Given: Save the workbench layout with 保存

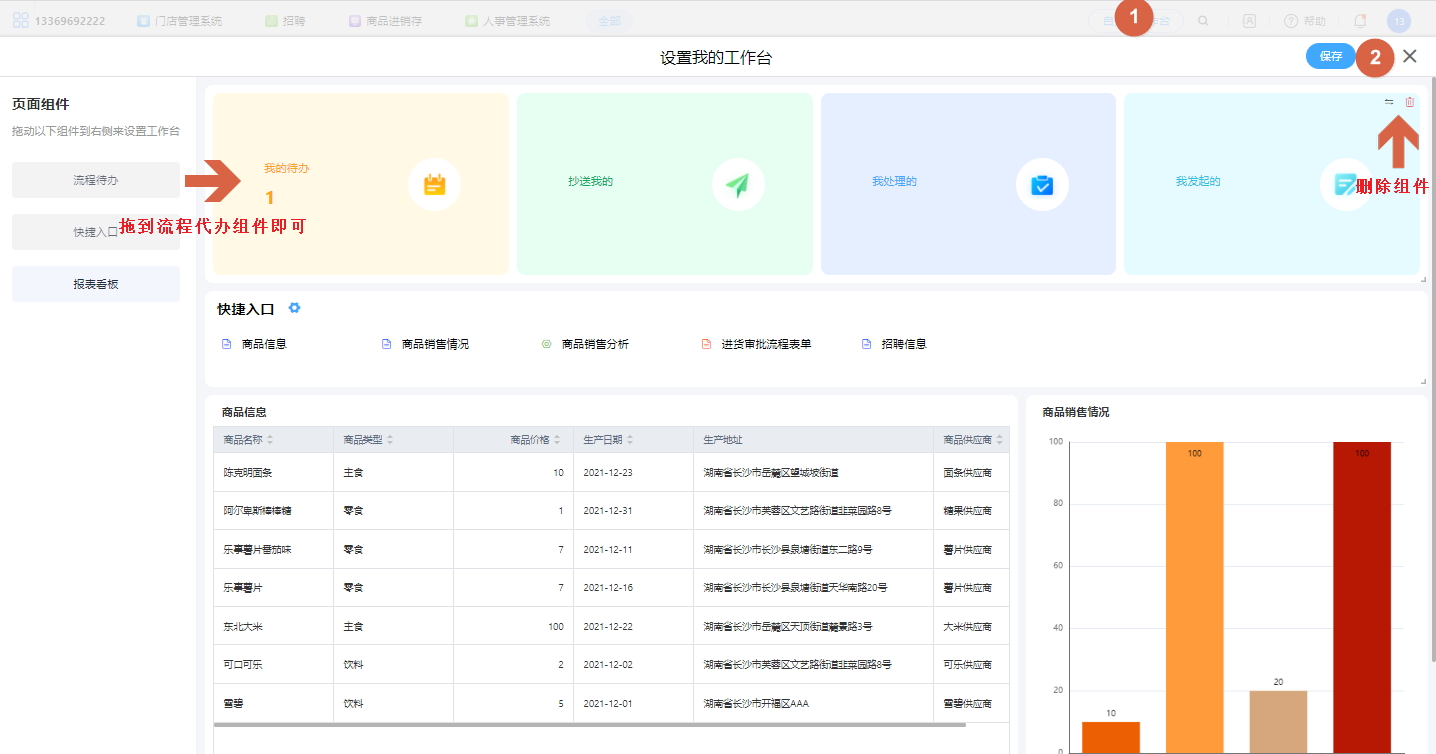Looking at the screenshot, I should point(1330,57).
